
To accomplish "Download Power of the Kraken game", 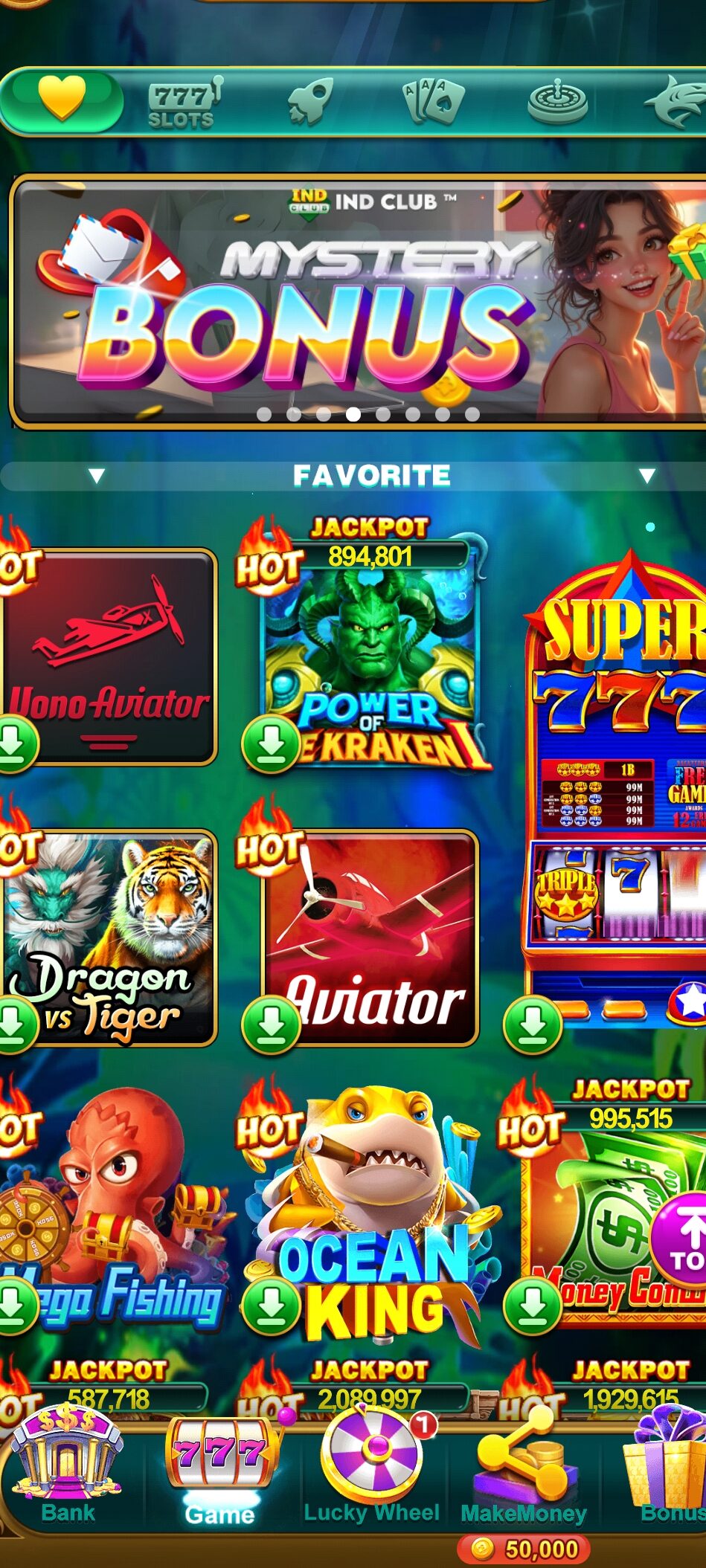I will click(271, 743).
